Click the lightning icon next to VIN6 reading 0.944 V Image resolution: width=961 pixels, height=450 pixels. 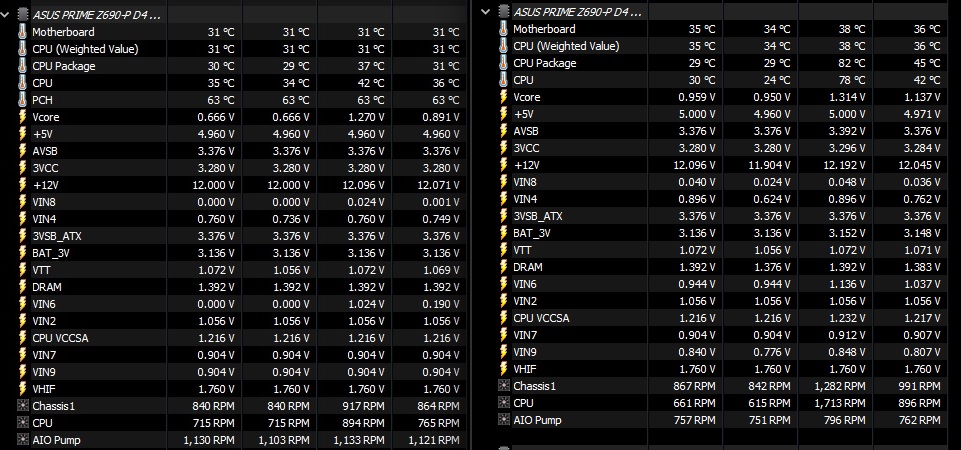(504, 284)
